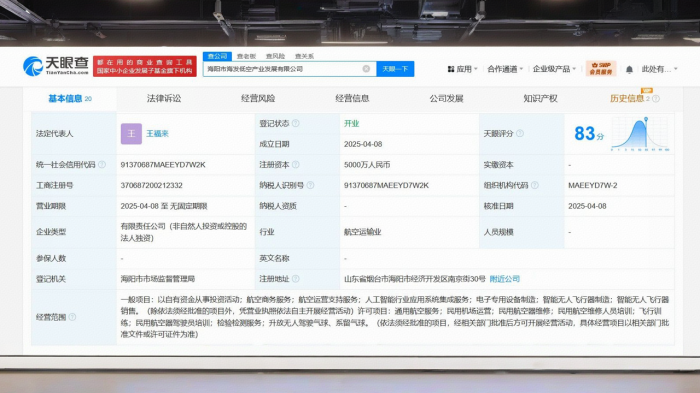Click business term 2025-04-08 至 无固定期限
The height and width of the screenshot is (393, 700).
[x=164, y=206]
